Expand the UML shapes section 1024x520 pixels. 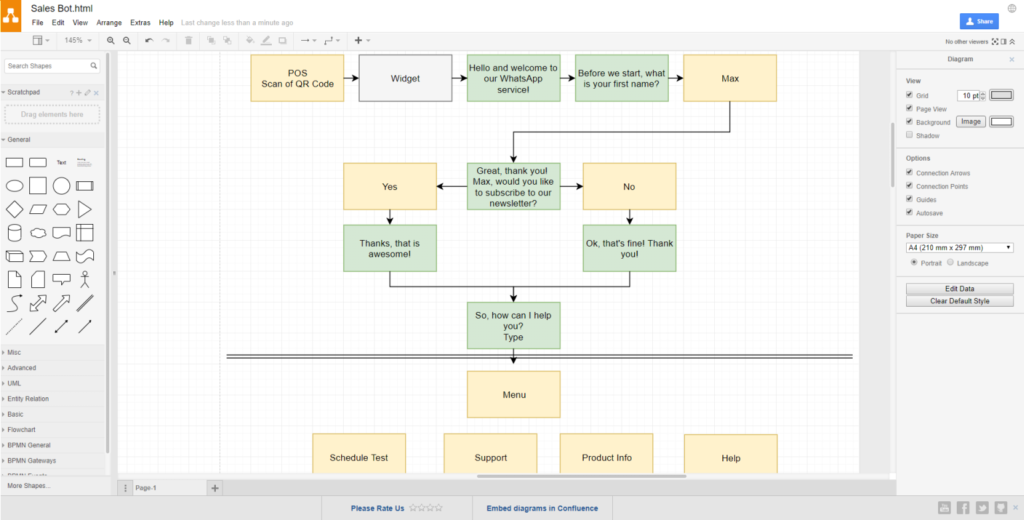[15, 383]
